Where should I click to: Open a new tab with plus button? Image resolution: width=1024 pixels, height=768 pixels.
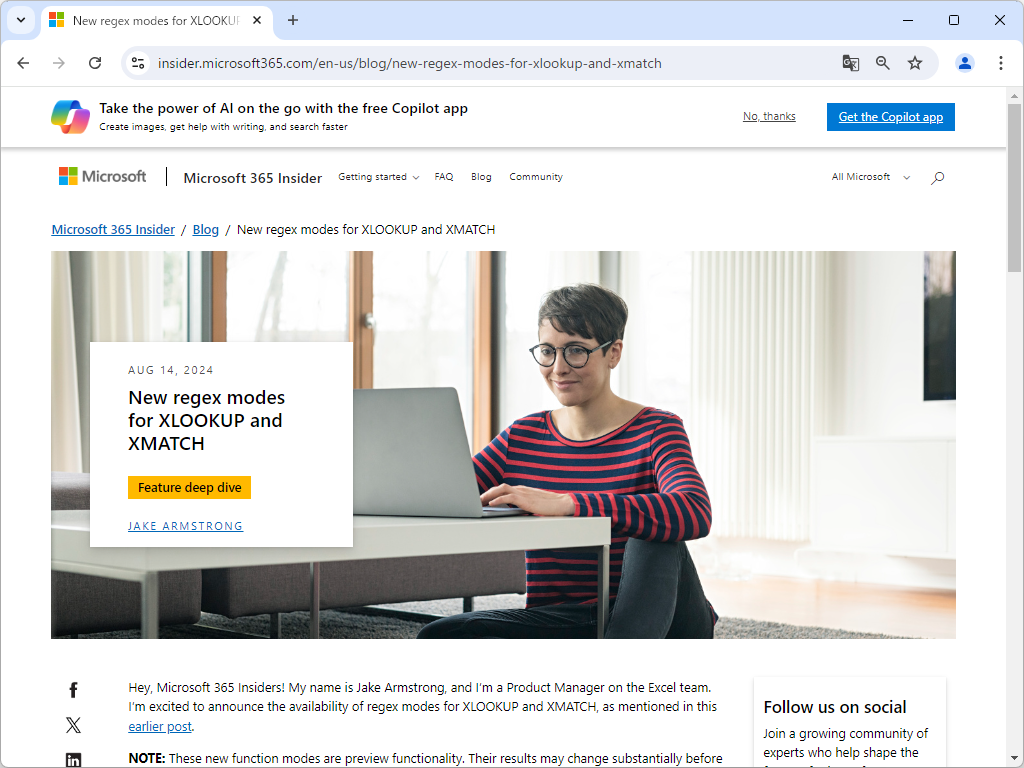point(293,20)
